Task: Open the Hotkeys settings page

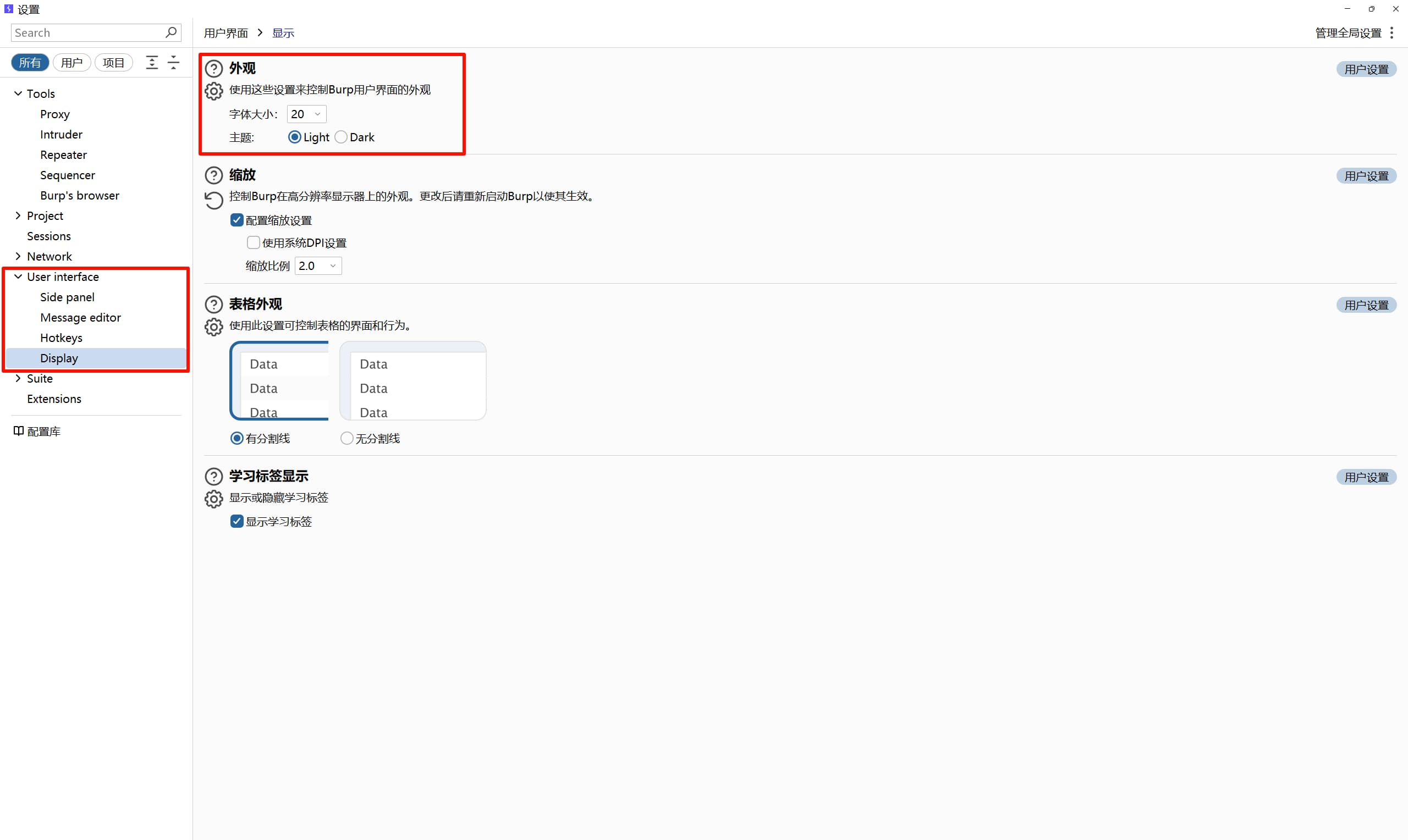Action: [61, 338]
